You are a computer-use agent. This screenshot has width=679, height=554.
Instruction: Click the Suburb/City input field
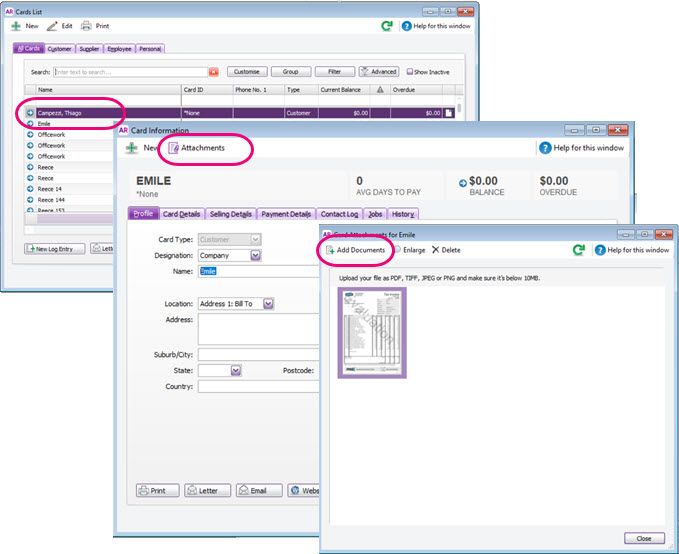pyautogui.click(x=258, y=354)
